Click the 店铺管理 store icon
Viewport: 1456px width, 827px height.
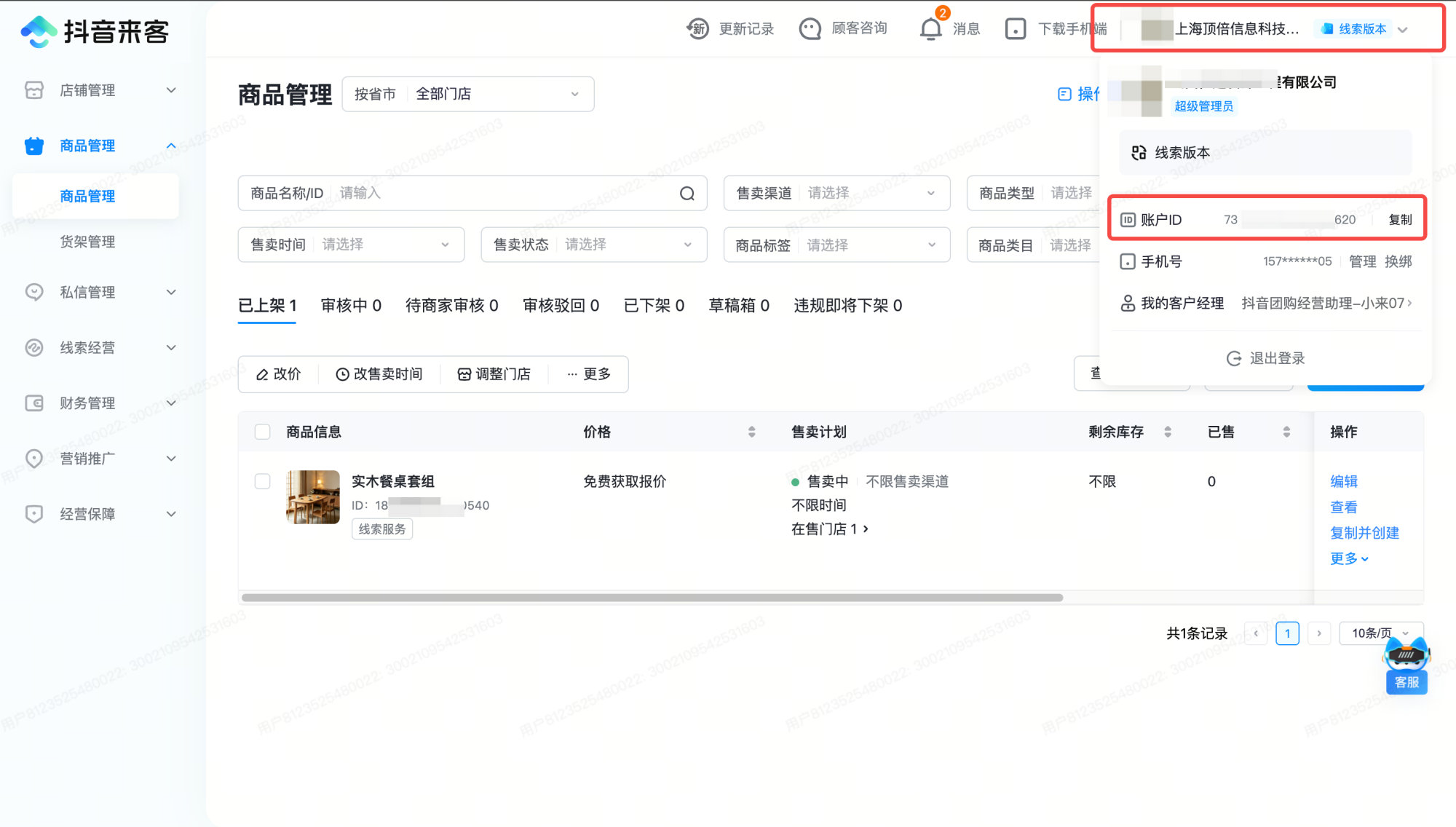coord(34,90)
